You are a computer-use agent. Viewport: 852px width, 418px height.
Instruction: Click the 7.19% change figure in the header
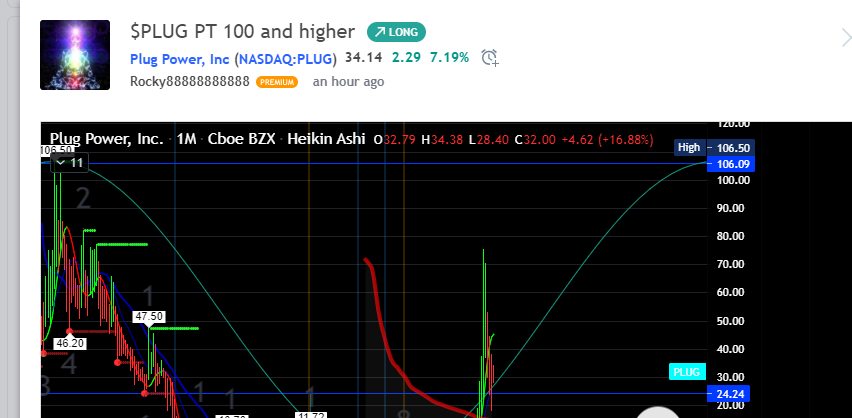[449, 57]
